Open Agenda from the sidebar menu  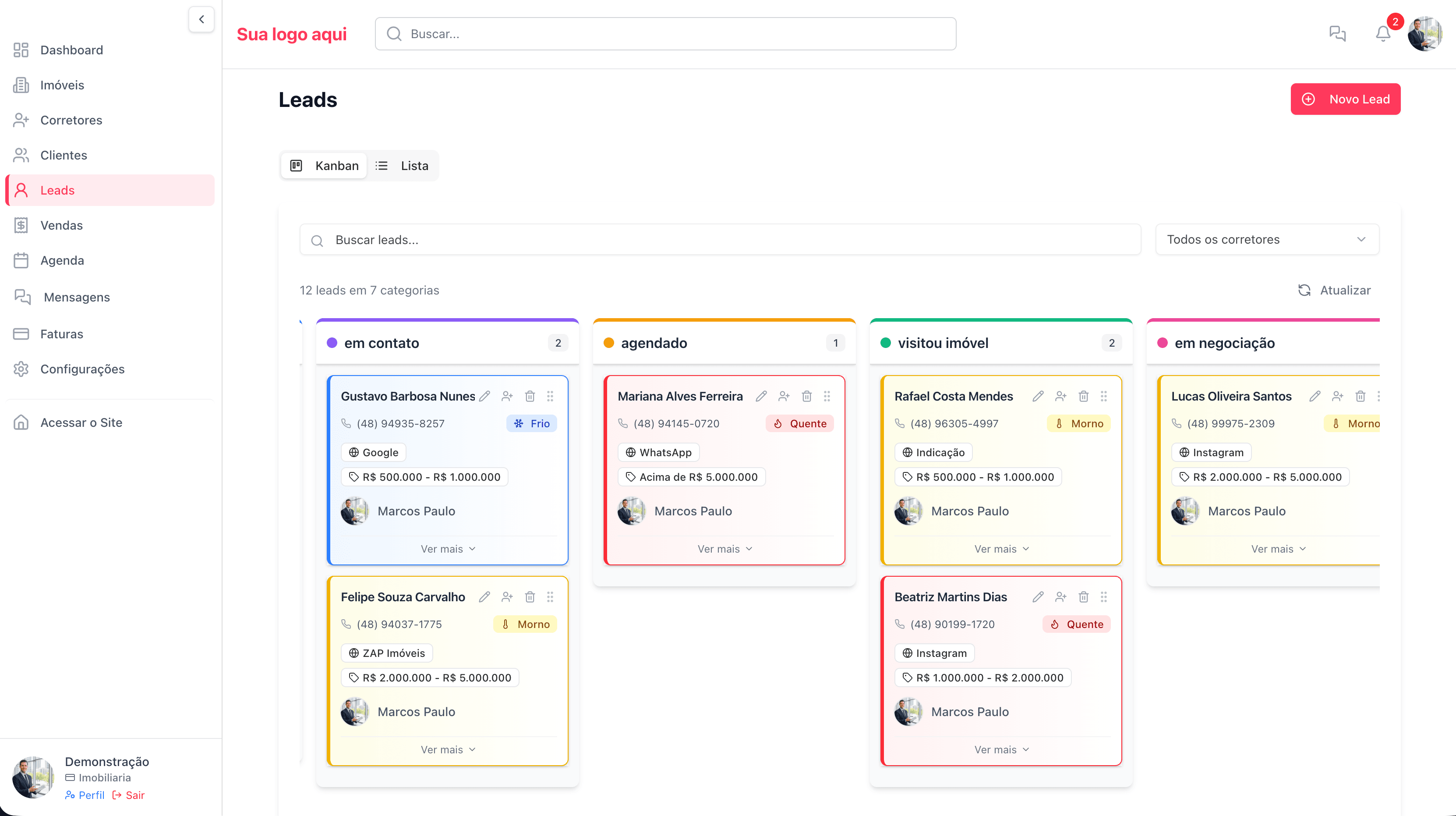(x=62, y=260)
